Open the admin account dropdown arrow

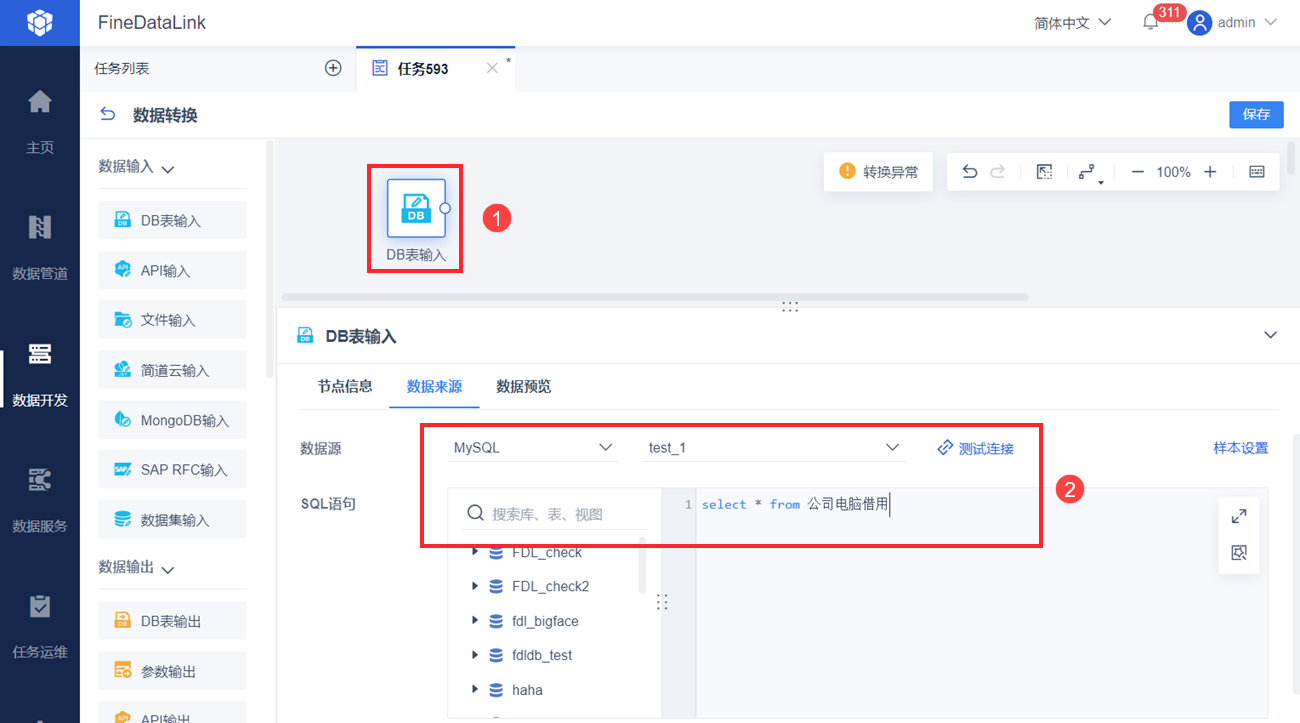[x=1272, y=22]
